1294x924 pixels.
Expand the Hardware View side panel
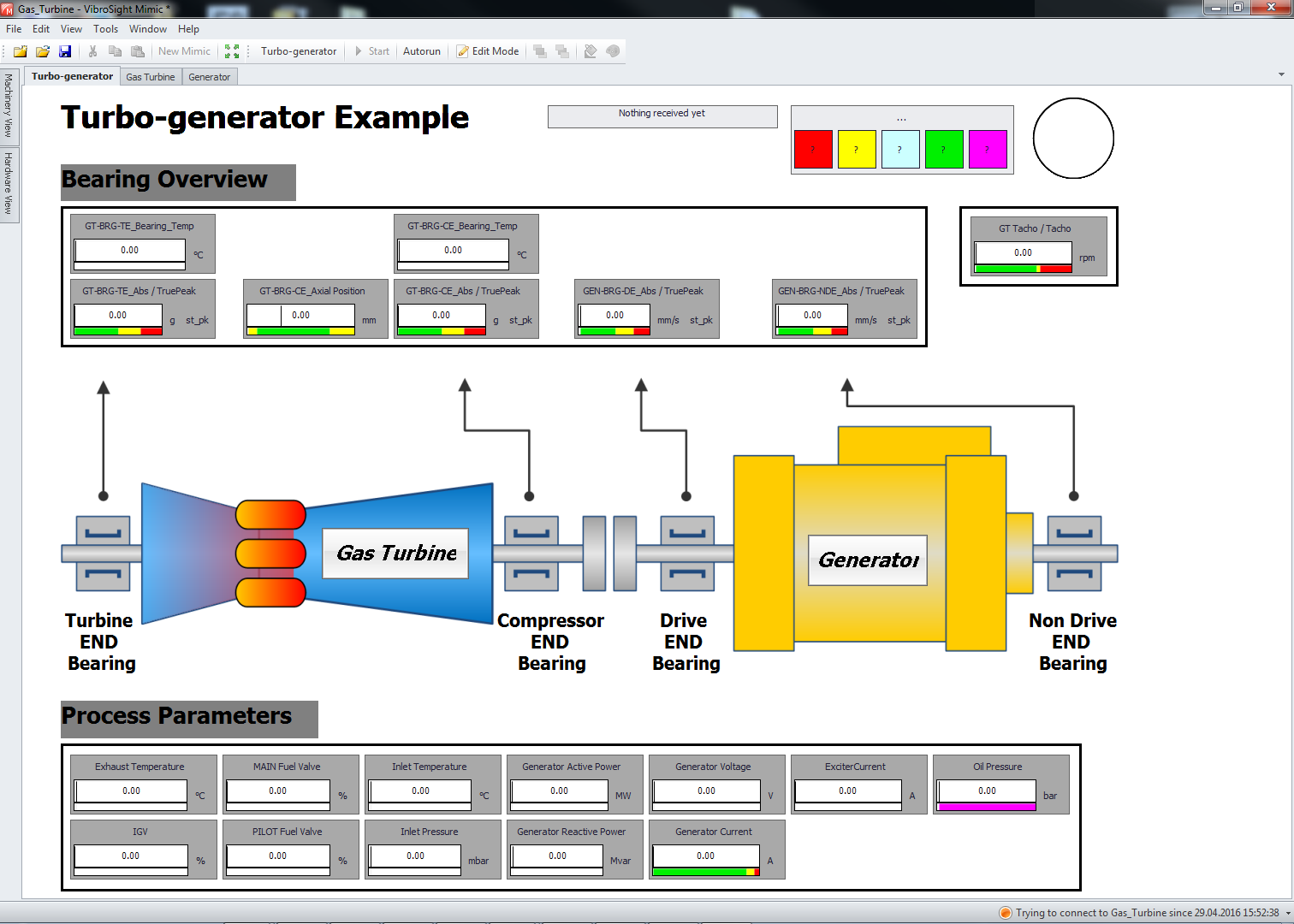coord(9,183)
